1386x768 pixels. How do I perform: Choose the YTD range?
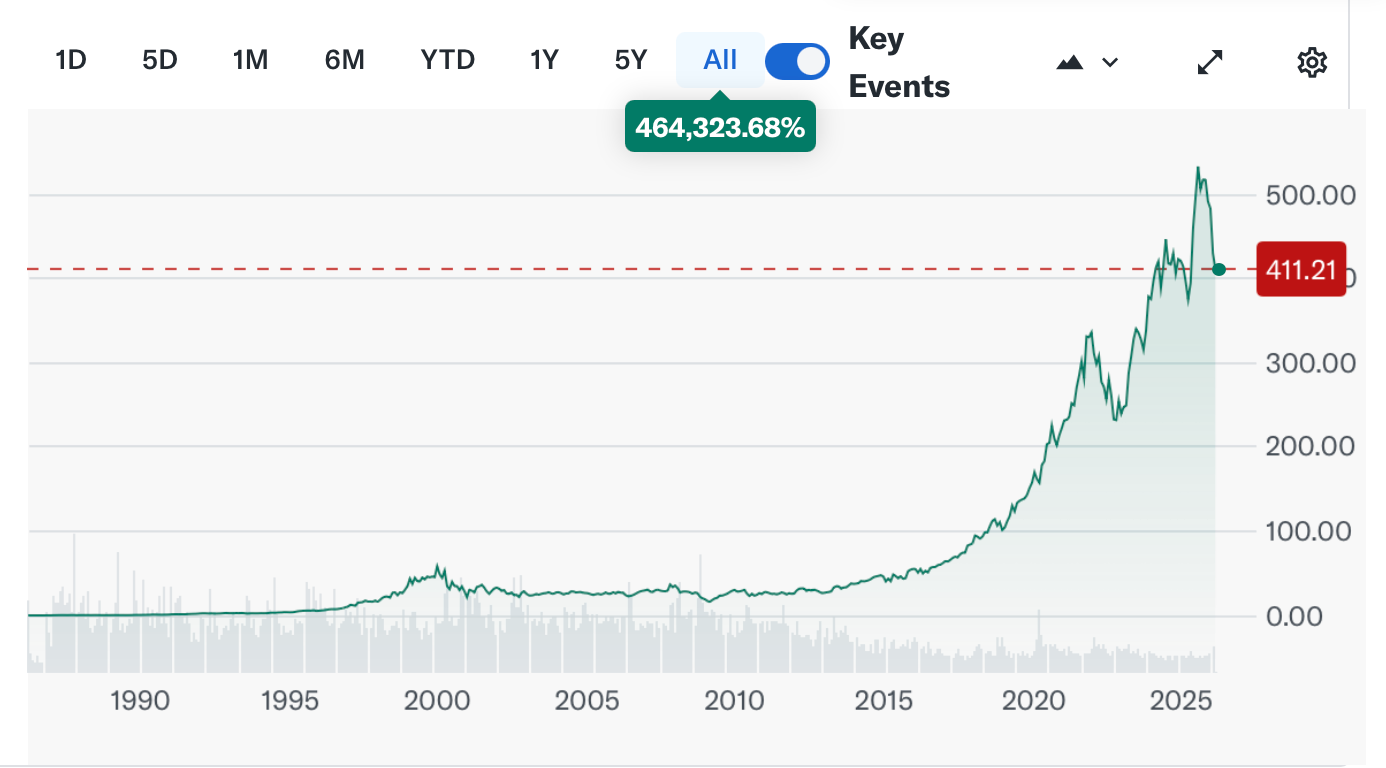tap(447, 61)
